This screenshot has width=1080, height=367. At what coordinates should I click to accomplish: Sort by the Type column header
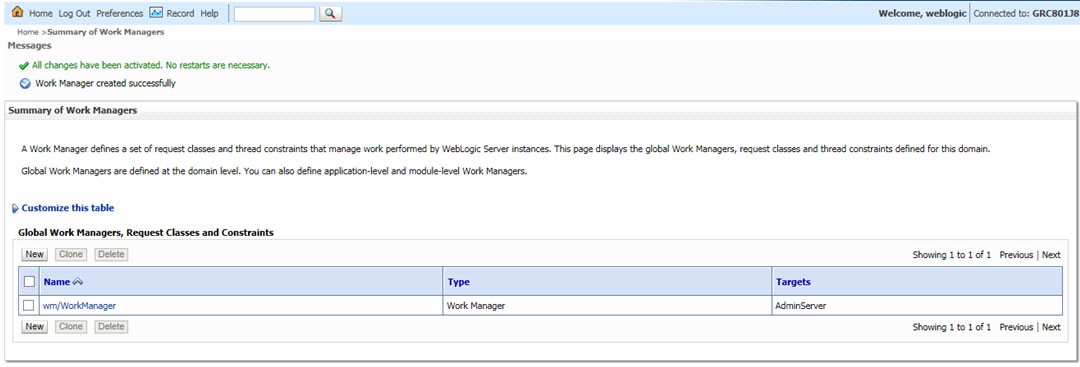[459, 282]
